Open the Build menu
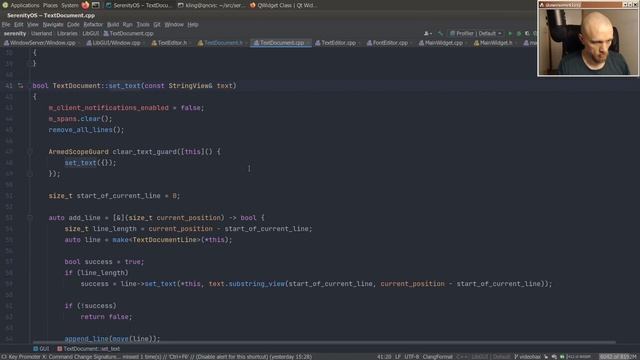 (113, 24)
